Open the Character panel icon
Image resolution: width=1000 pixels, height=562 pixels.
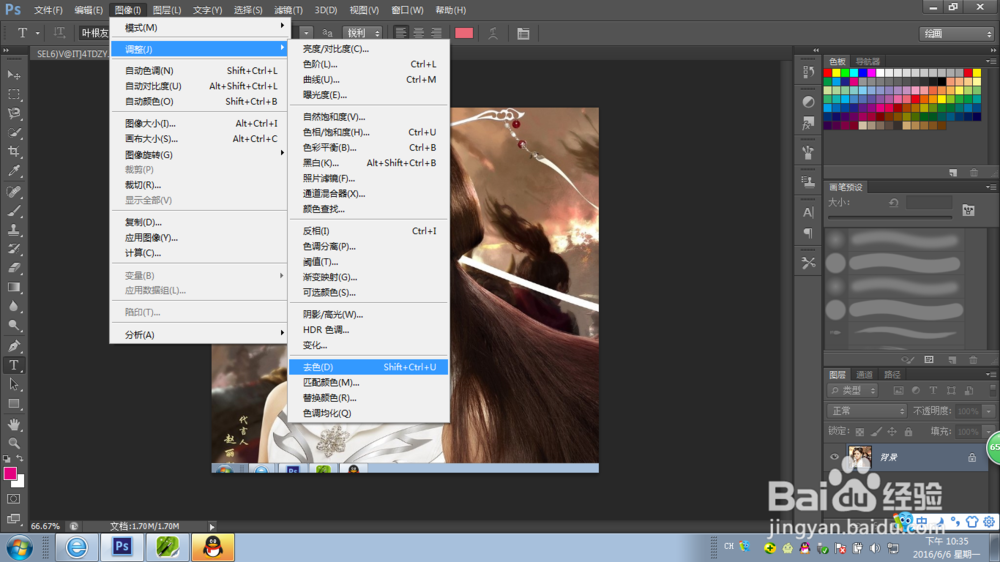(x=808, y=212)
